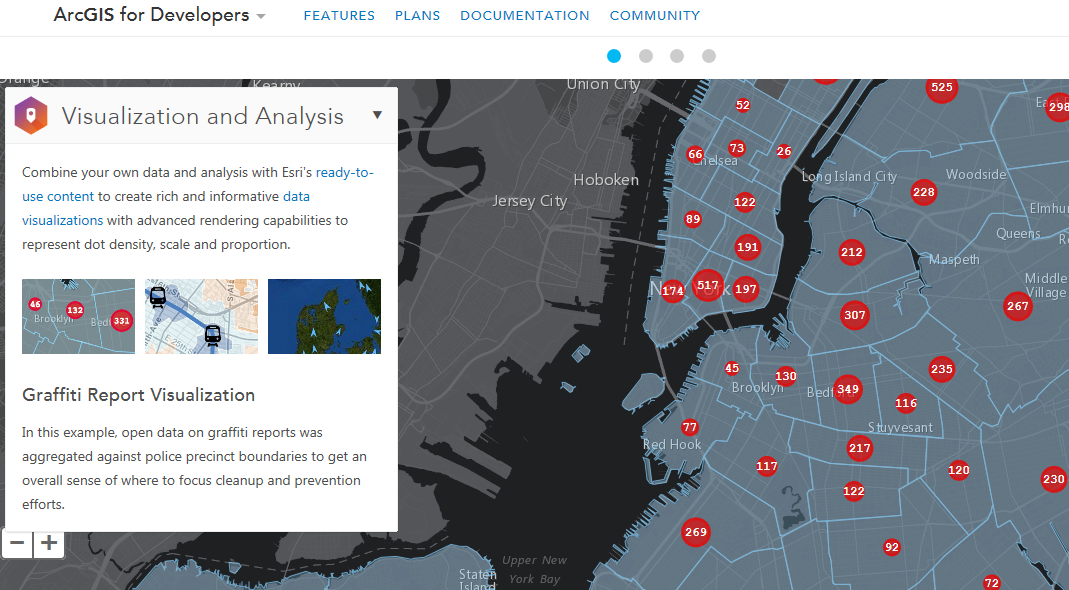1069x590 pixels.
Task: Click the 89 cluster marker
Action: click(x=693, y=219)
